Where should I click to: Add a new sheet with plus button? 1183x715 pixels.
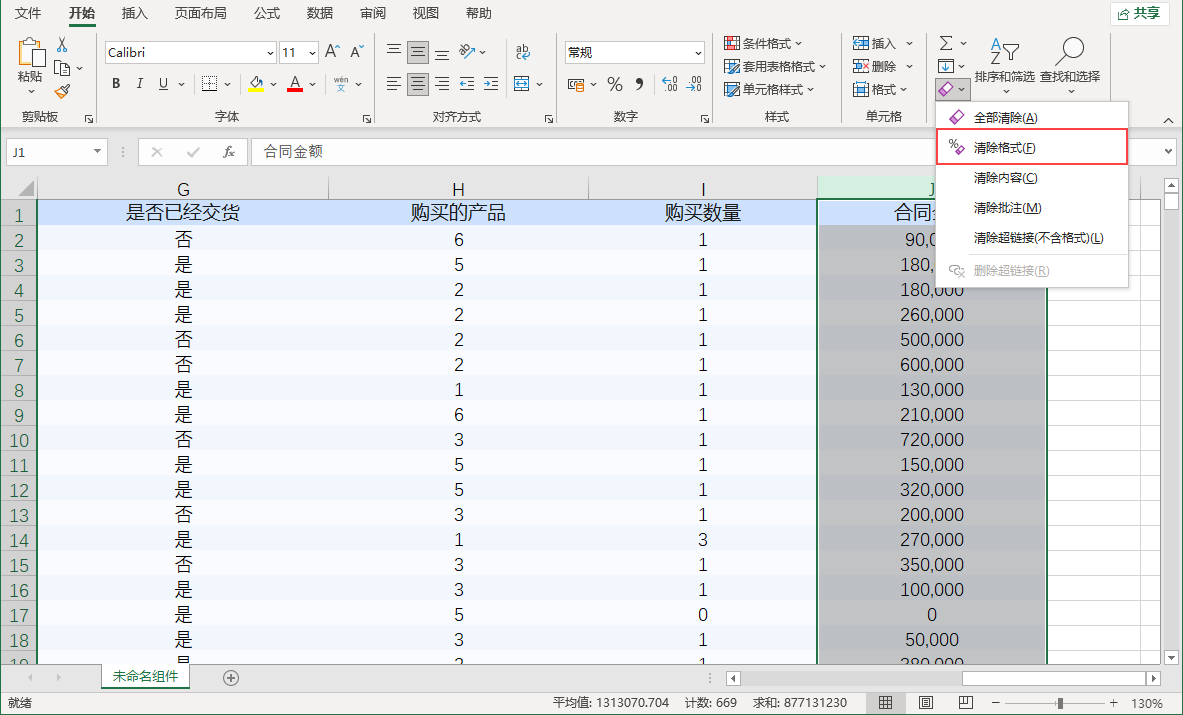(231, 678)
